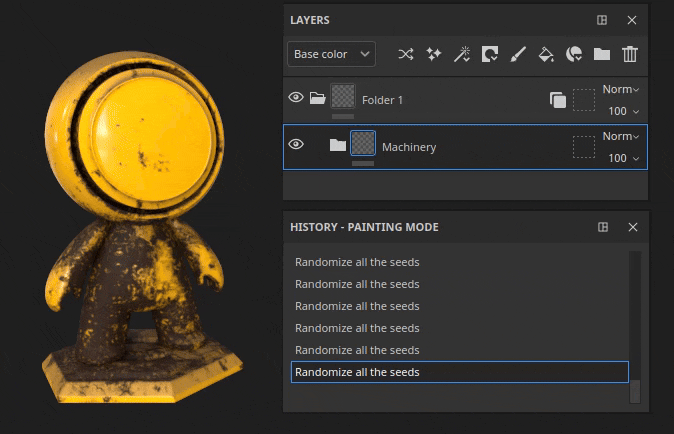The image size is (674, 434).
Task: Click the instancing icon on Folder 1
Action: click(x=558, y=99)
